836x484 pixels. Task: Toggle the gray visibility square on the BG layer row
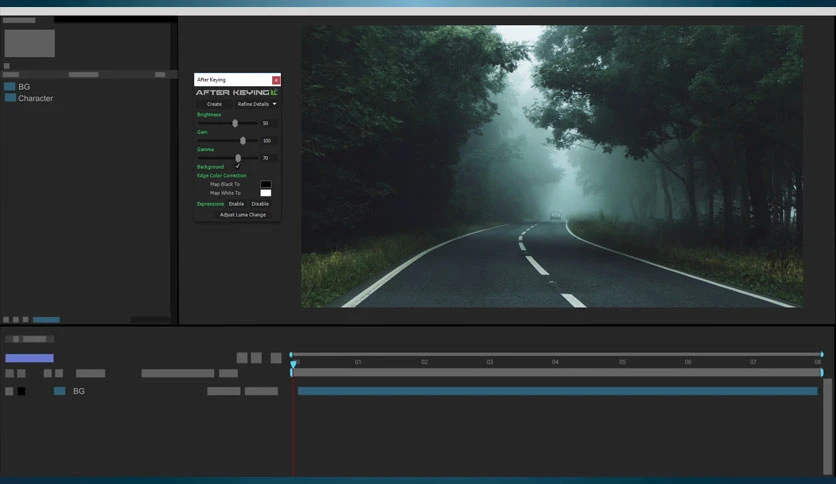point(9,391)
